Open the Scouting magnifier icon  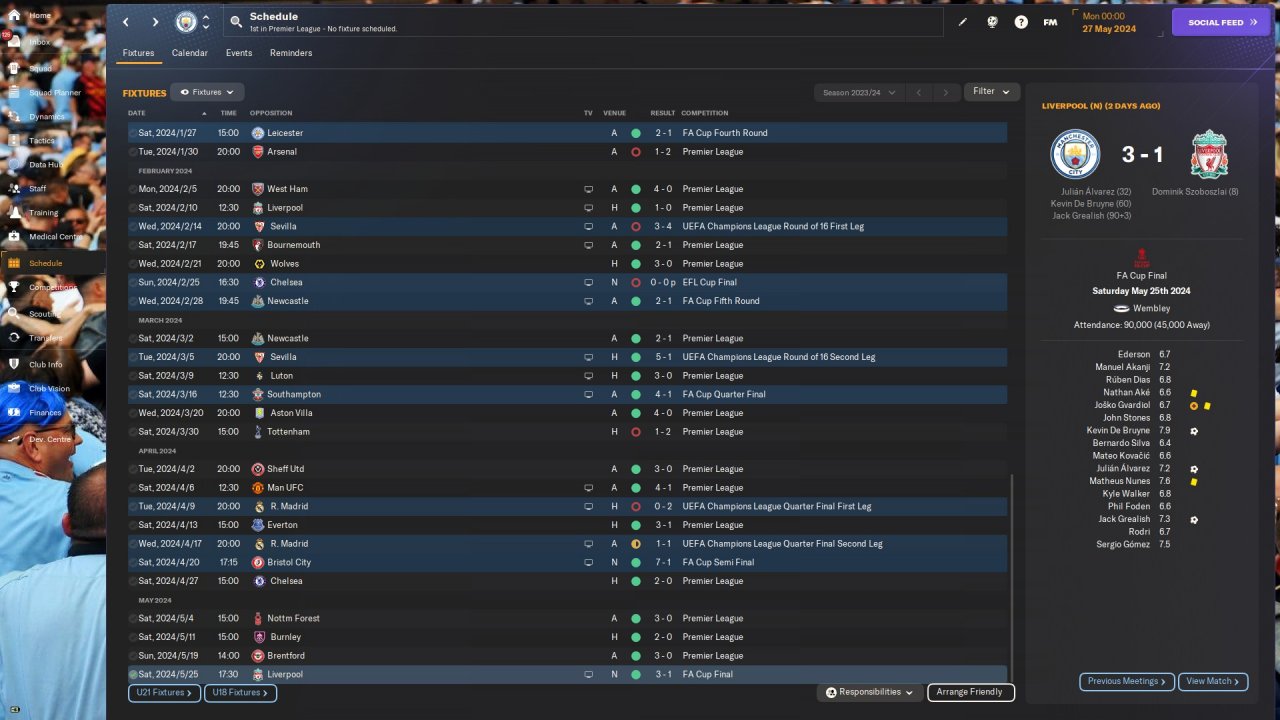tap(14, 313)
